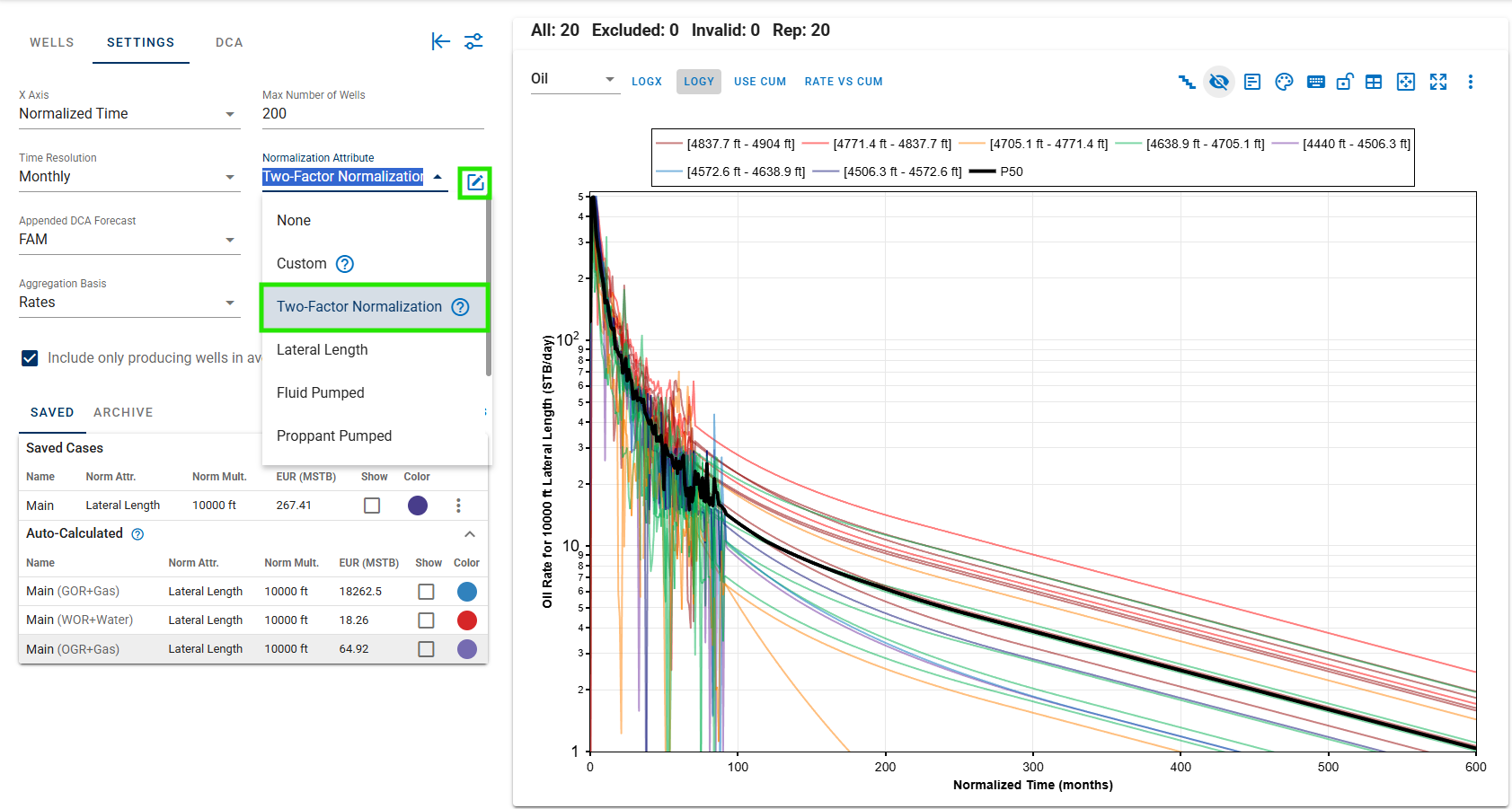Open the X Axis Normalized Time dropdown
This screenshot has height=809, width=1512.
pyautogui.click(x=129, y=114)
